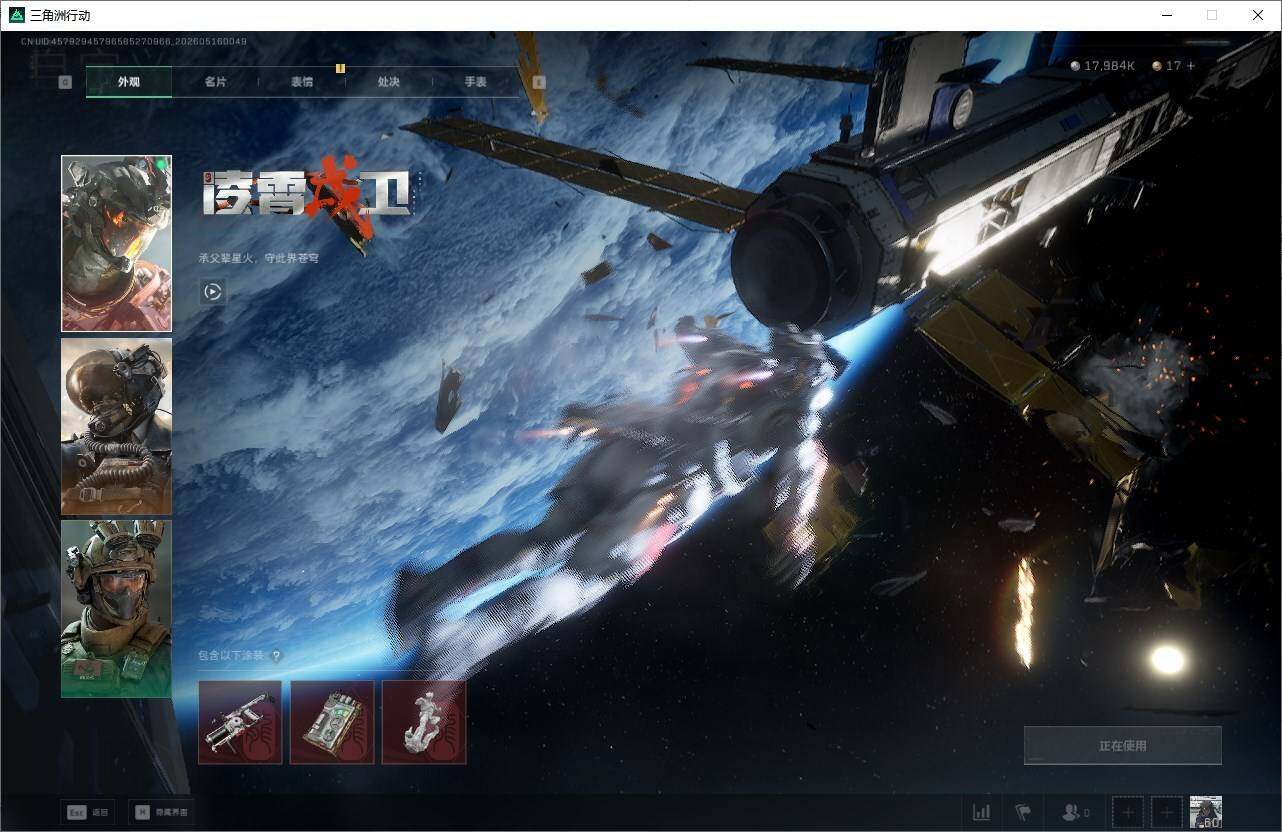The height and width of the screenshot is (832, 1282).
Task: Click the second empty squad slot plus
Action: [x=1166, y=812]
